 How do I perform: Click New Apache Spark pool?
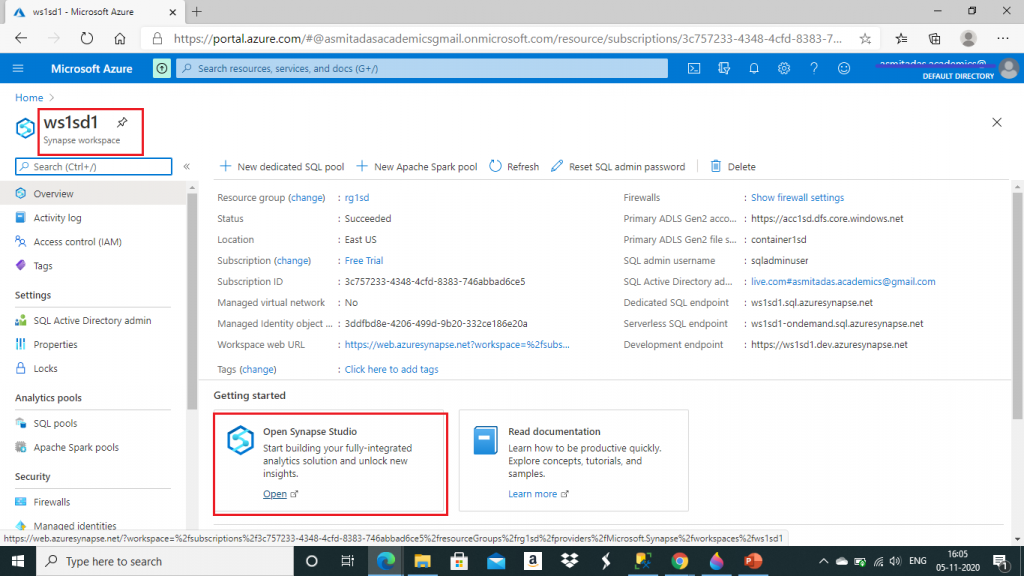[x=417, y=167]
